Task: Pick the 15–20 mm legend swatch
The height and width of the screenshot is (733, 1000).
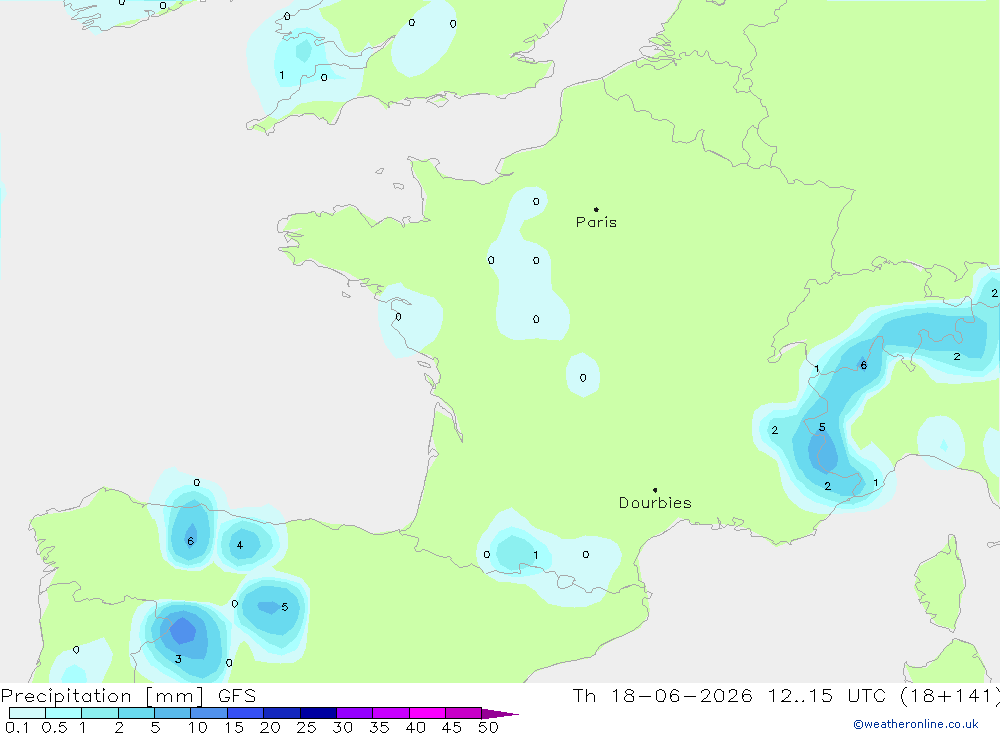Action: point(245,713)
